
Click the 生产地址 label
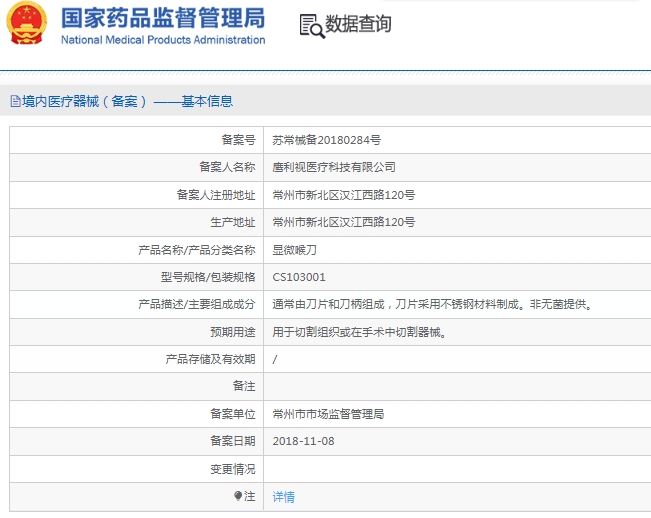tap(232, 222)
